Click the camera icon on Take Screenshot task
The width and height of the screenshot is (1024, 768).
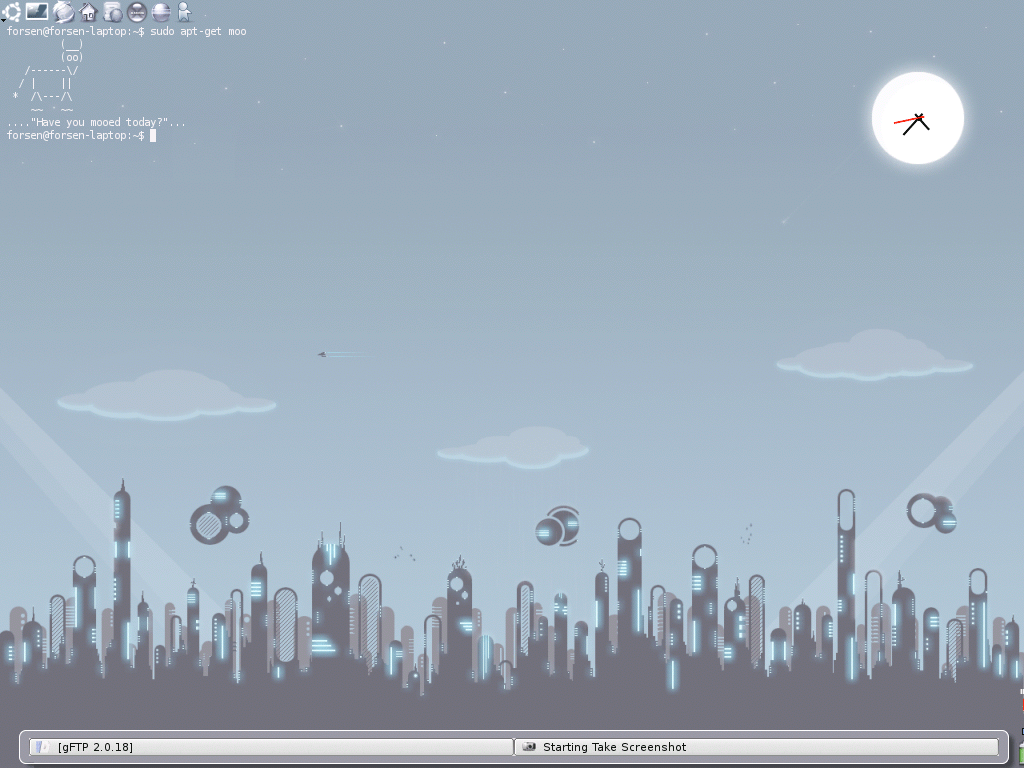tap(529, 746)
